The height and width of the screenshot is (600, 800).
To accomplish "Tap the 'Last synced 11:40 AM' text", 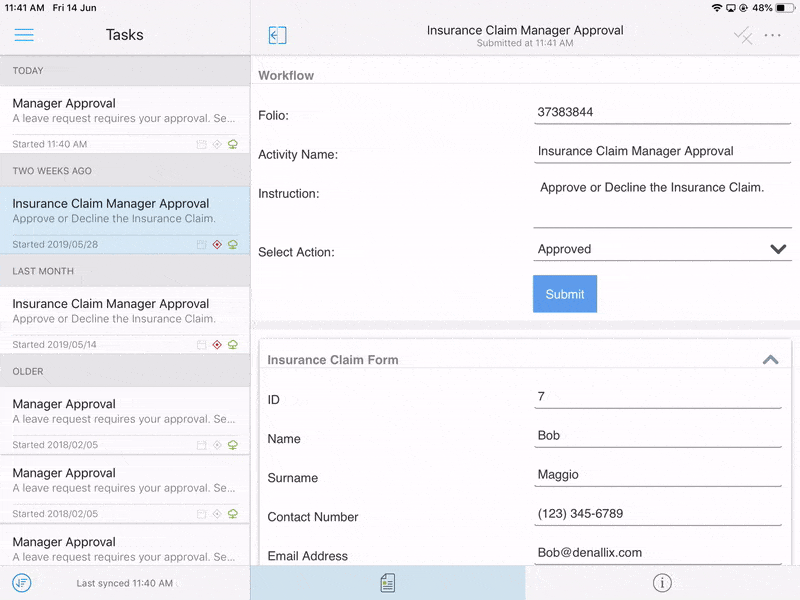I will click(124, 583).
